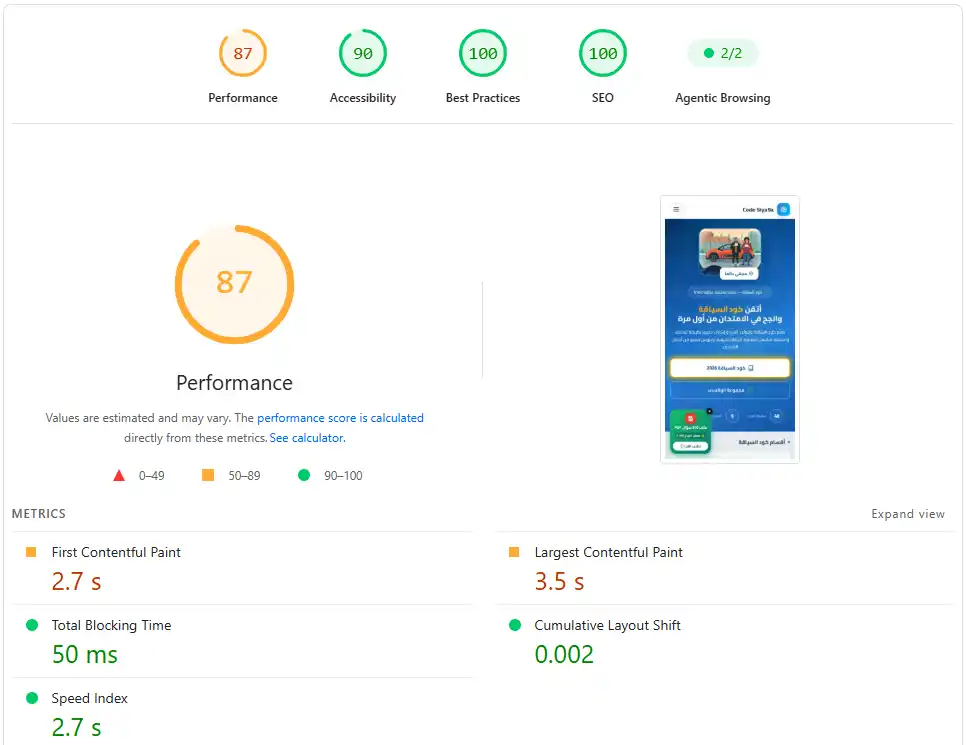
Task: Select the Speed Index metric title
Action: (89, 698)
